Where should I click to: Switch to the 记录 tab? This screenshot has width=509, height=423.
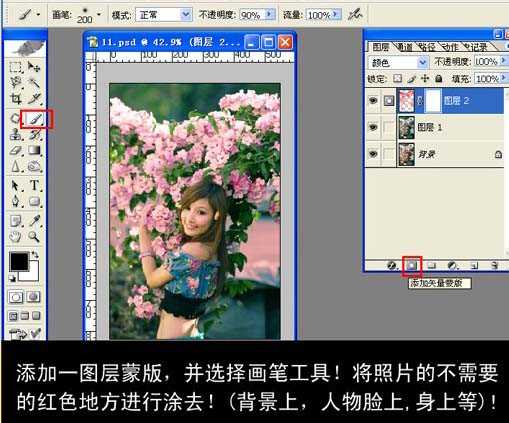coord(478,47)
